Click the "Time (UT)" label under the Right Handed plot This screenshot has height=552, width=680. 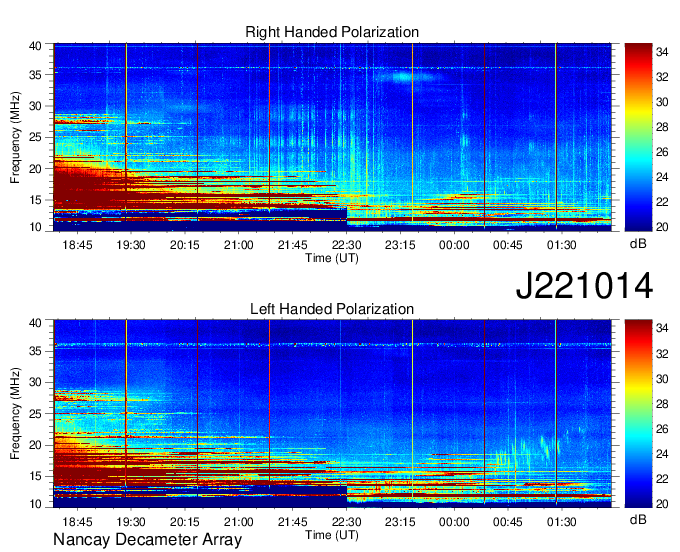[332, 258]
